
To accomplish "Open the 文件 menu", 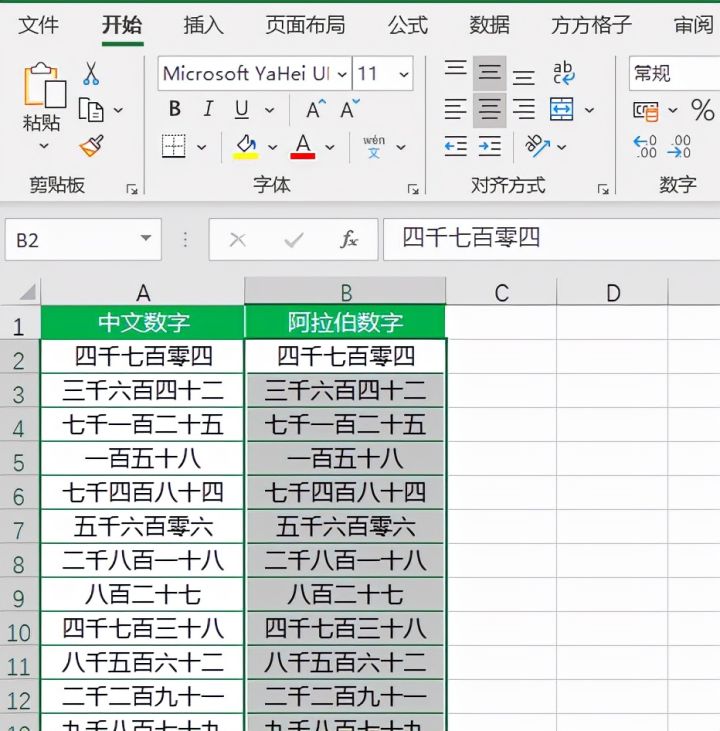I will 38,25.
